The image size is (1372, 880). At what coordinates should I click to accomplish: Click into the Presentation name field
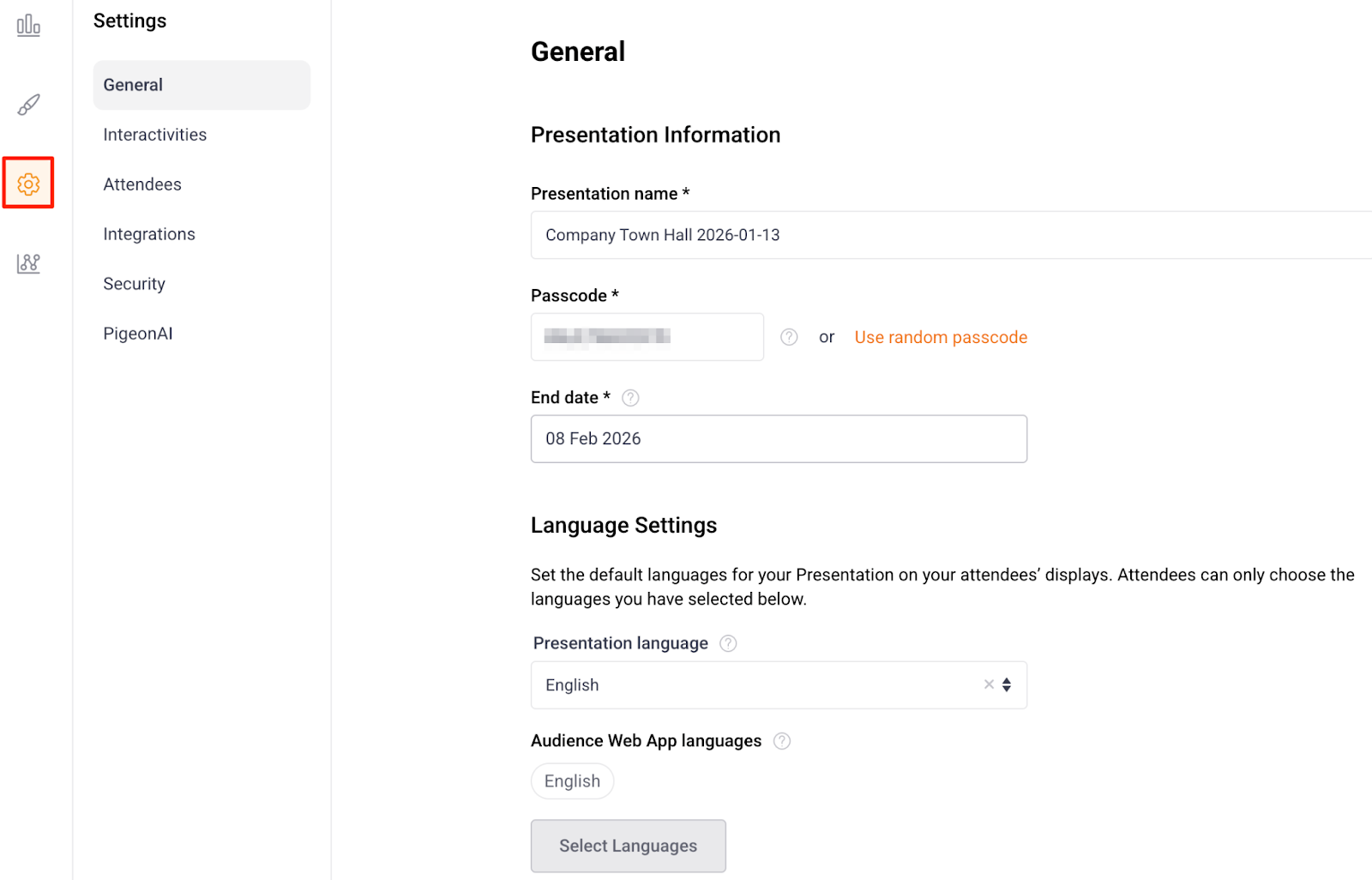click(x=943, y=235)
